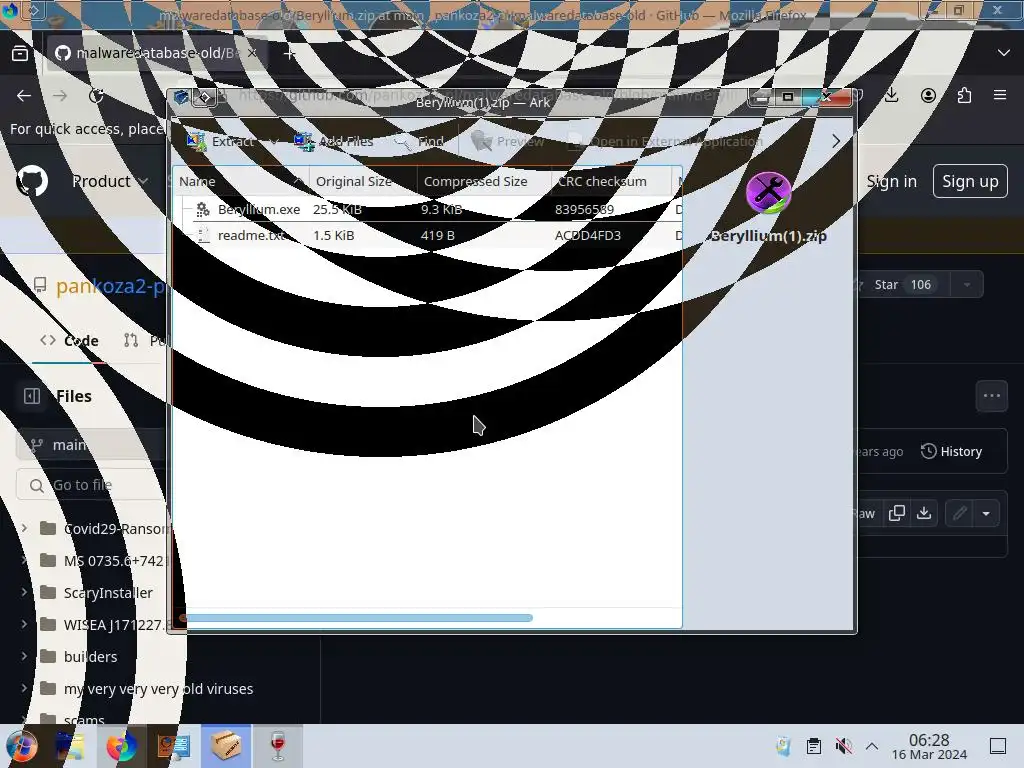Expand Ark toolbar overflow chevron

click(x=836, y=141)
